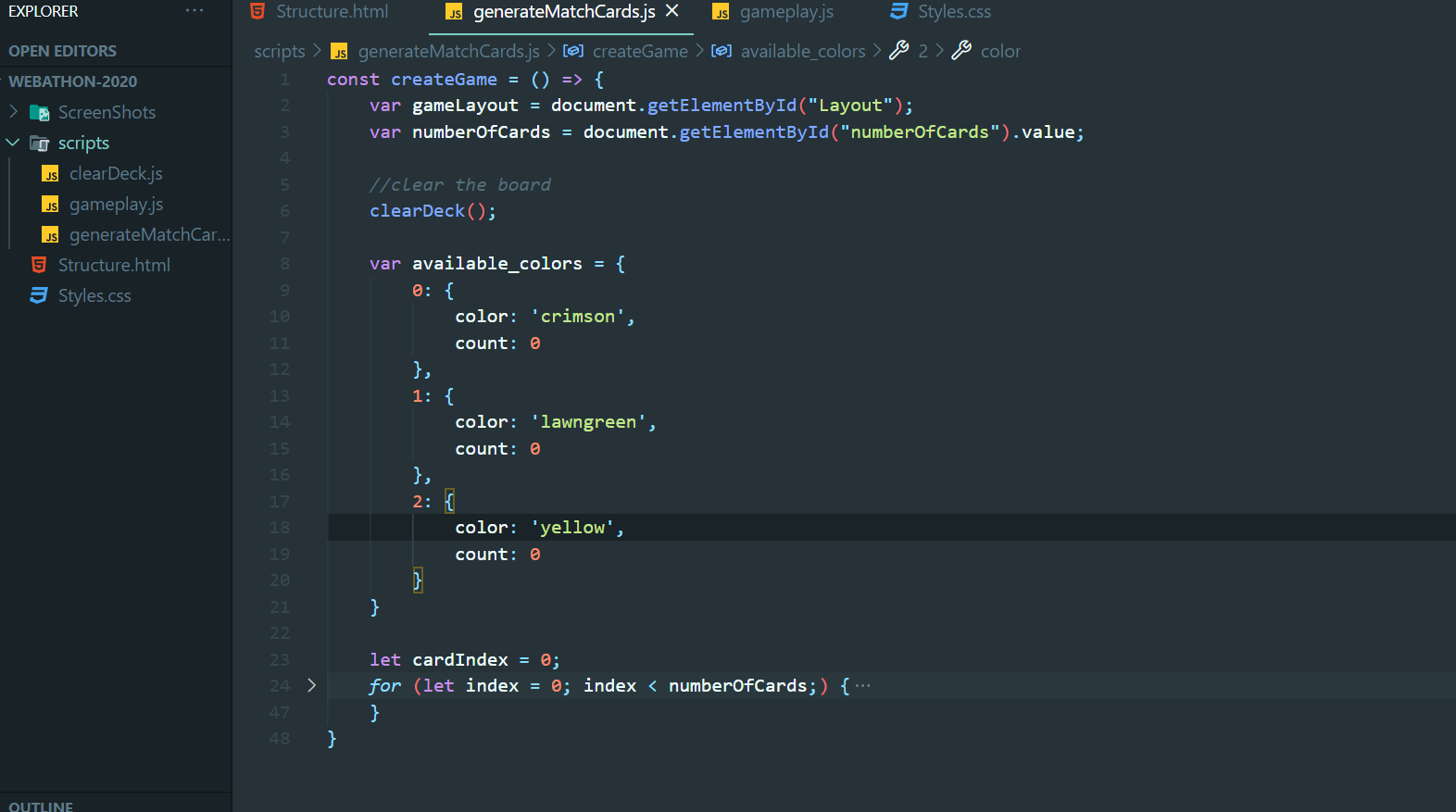Collapse the scripts folder chevron
The image size is (1456, 812).
pyautogui.click(x=13, y=143)
